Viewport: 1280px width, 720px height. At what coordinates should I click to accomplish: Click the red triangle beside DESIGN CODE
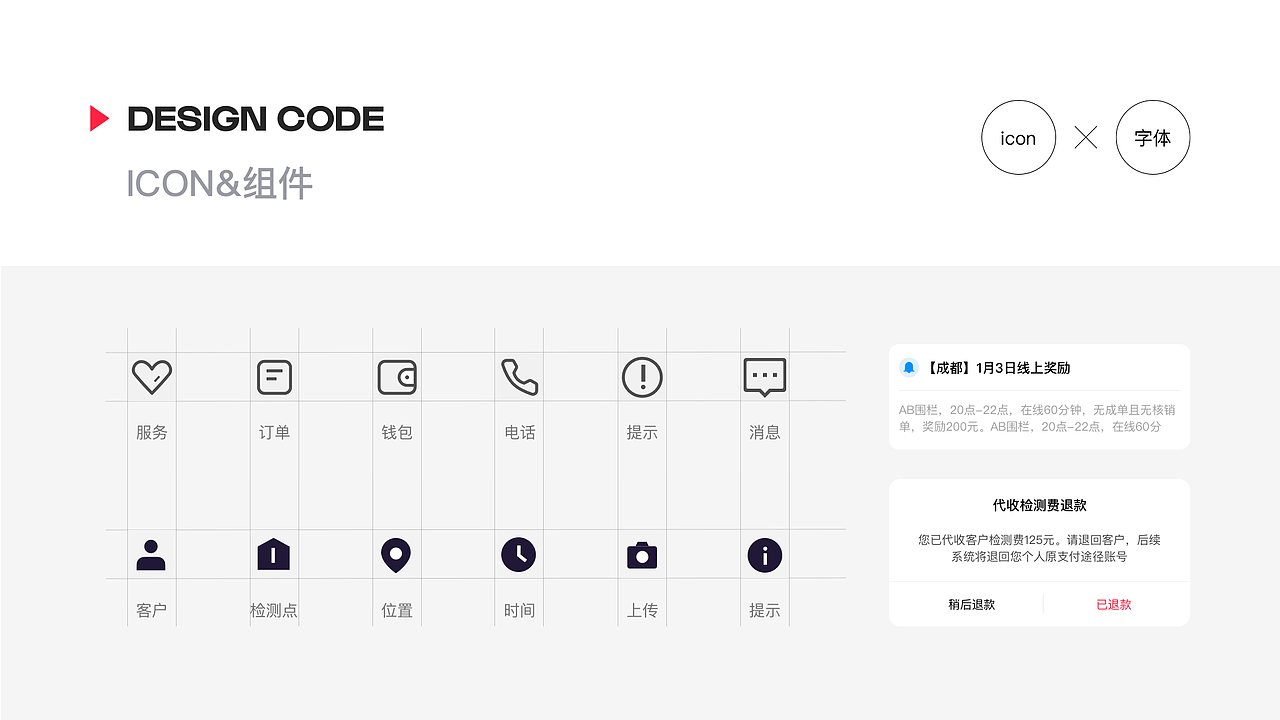99,118
